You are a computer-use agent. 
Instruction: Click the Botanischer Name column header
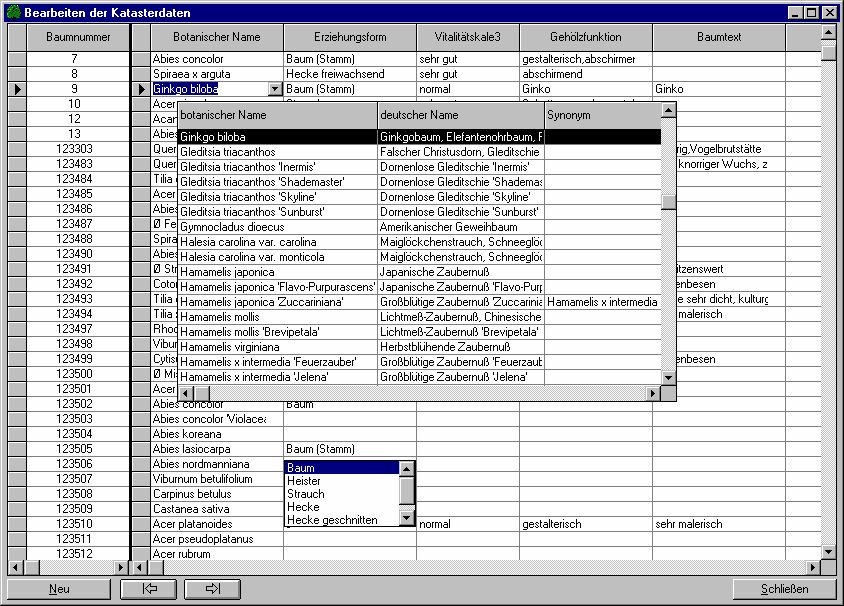(217, 37)
